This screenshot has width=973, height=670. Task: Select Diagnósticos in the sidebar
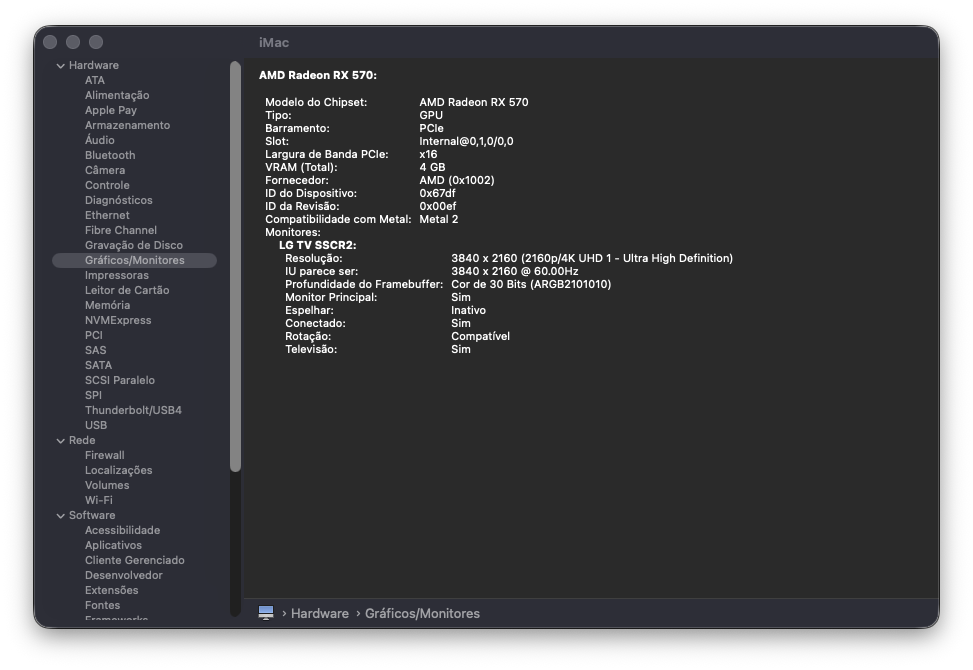(119, 200)
